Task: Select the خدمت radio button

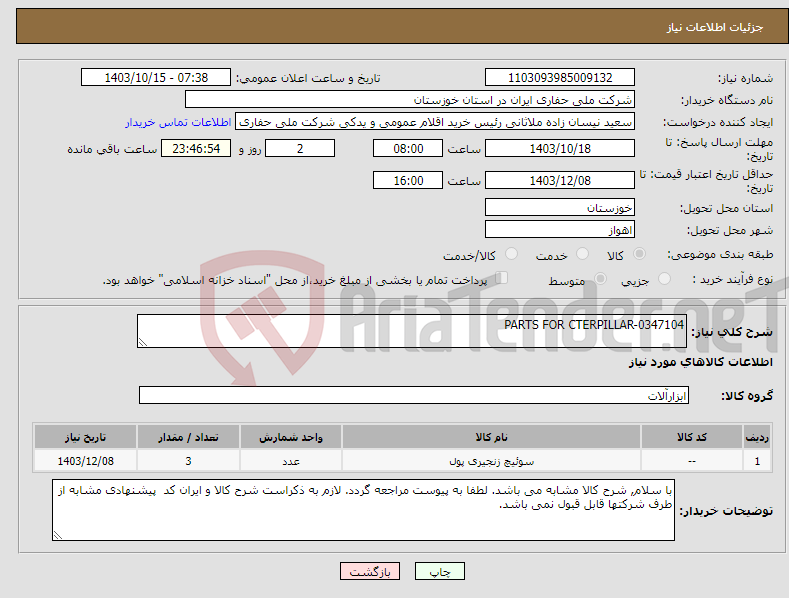Action: [x=582, y=254]
